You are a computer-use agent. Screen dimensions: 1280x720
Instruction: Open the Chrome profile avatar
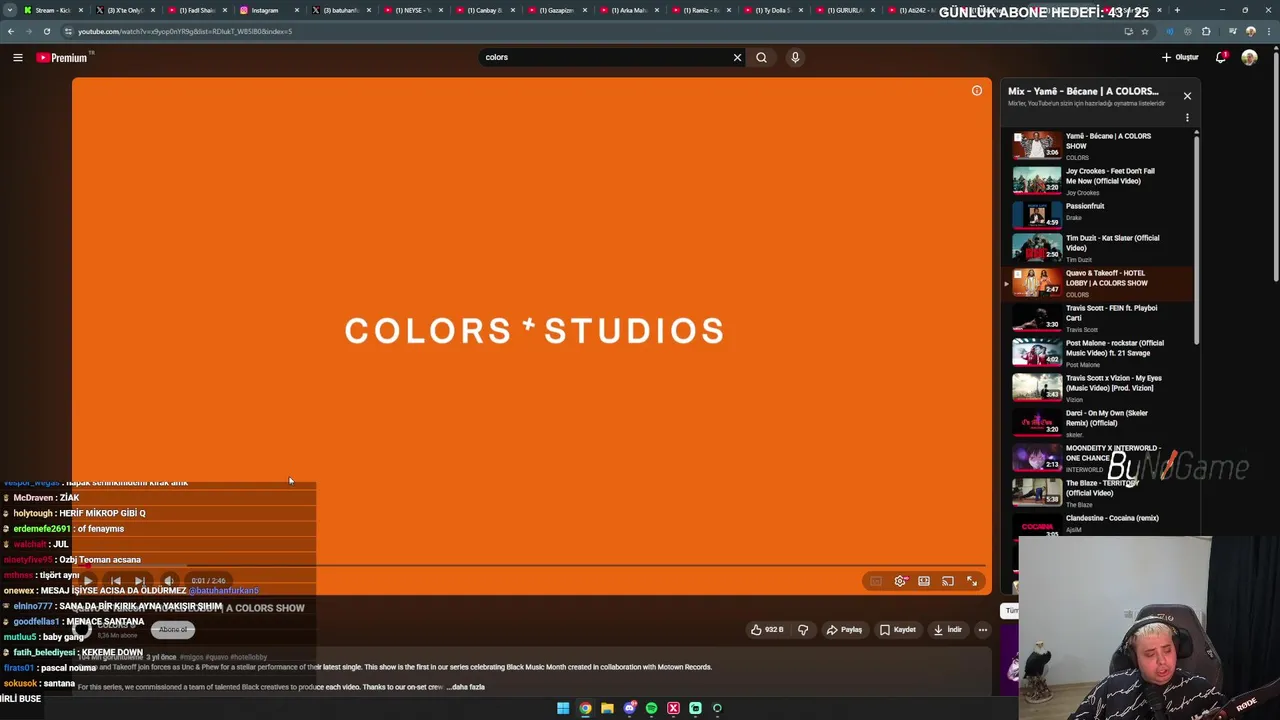[x=1250, y=32]
